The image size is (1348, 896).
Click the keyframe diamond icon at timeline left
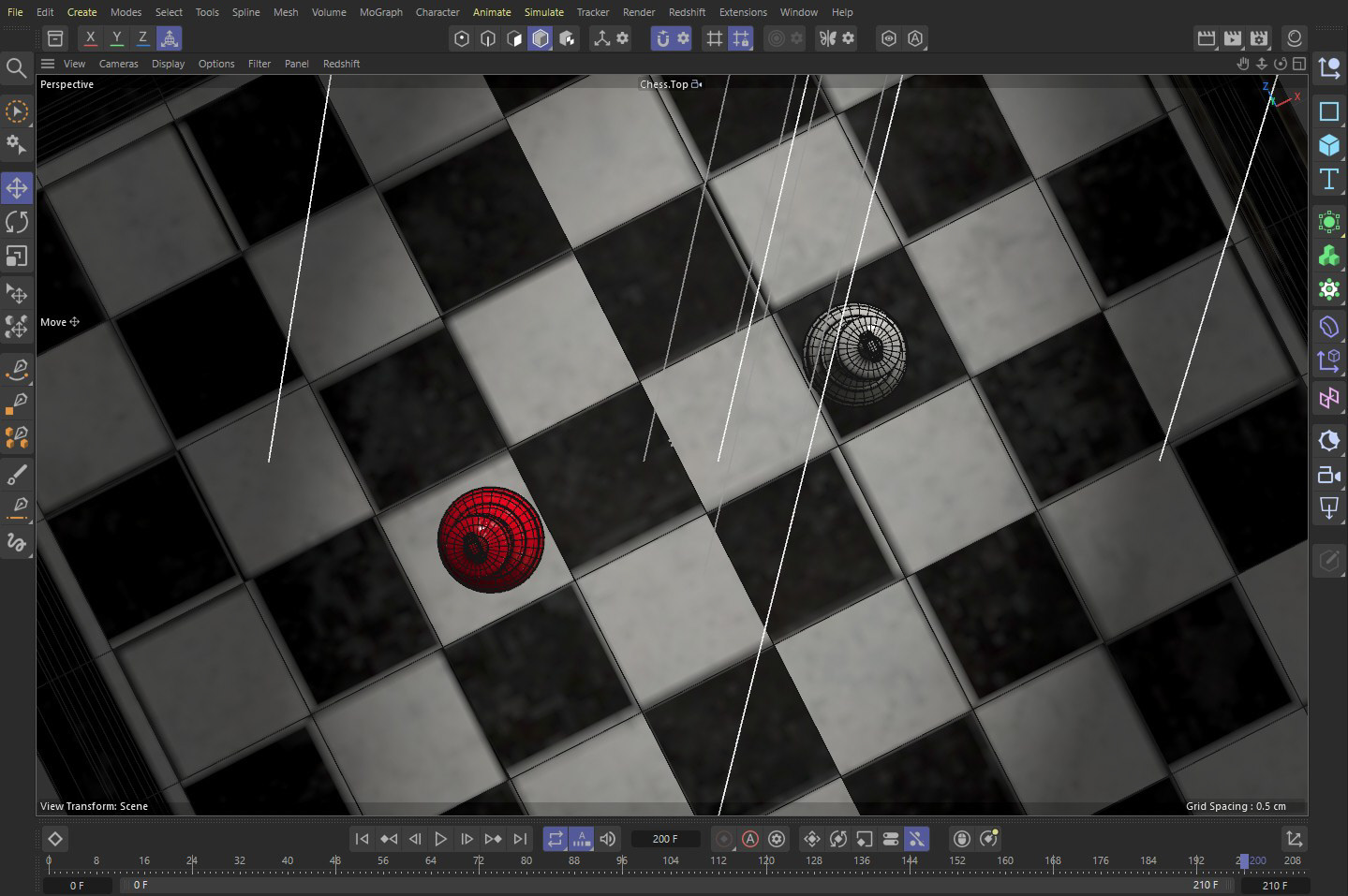[x=55, y=839]
